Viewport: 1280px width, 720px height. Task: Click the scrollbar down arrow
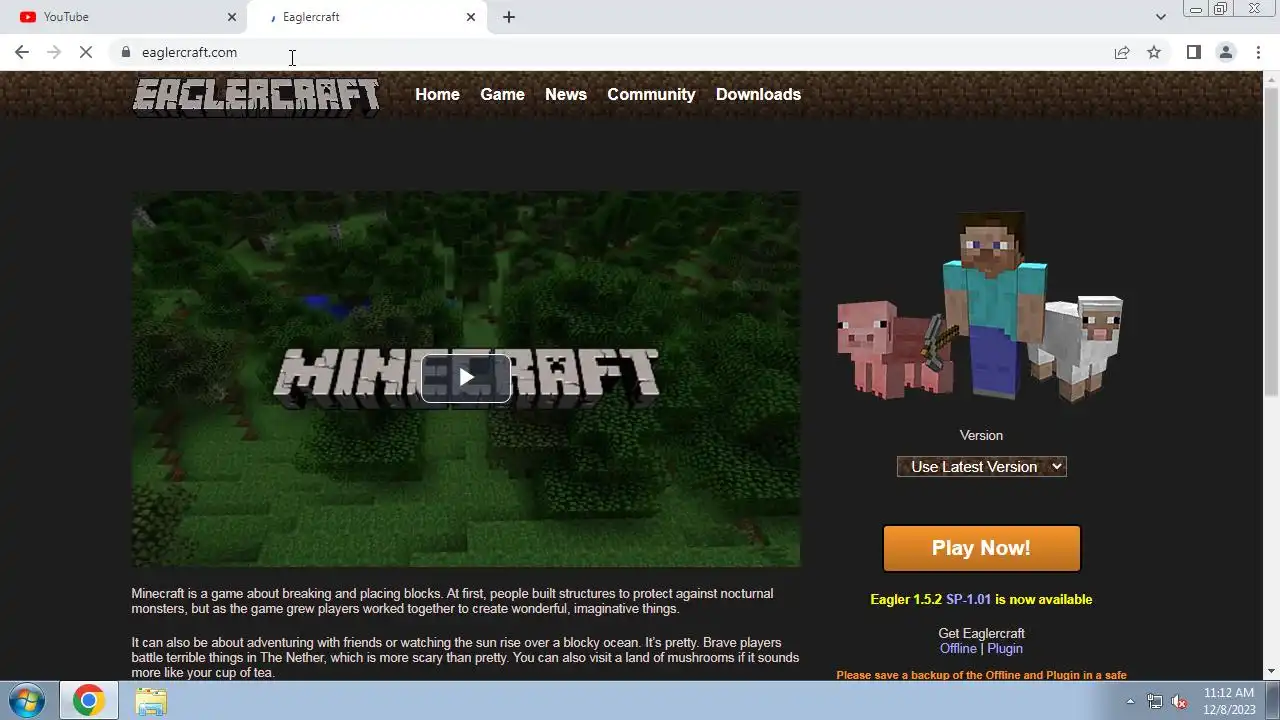coord(1271,672)
